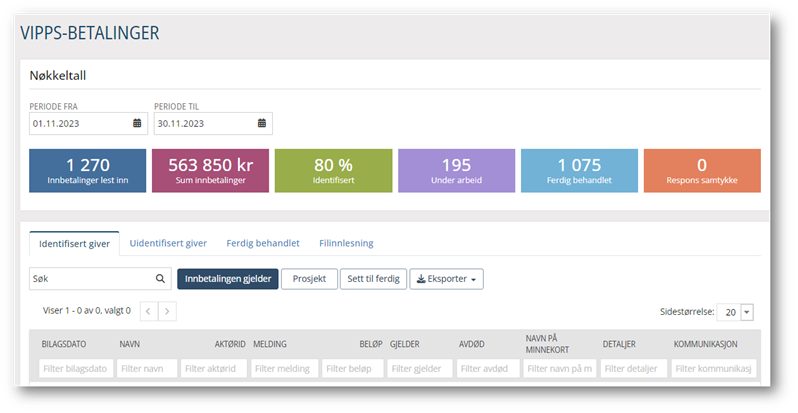798x413 pixels.
Task: Open the Ferdig behandlet tab
Action: [x=263, y=243]
